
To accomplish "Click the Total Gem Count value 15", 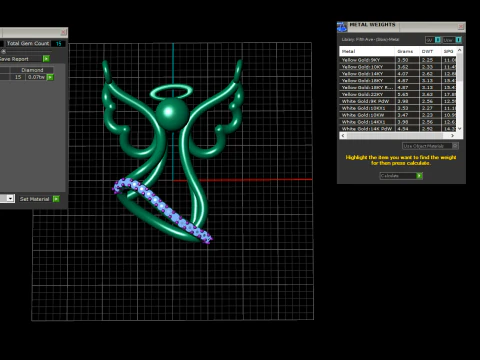I will tap(59, 44).
